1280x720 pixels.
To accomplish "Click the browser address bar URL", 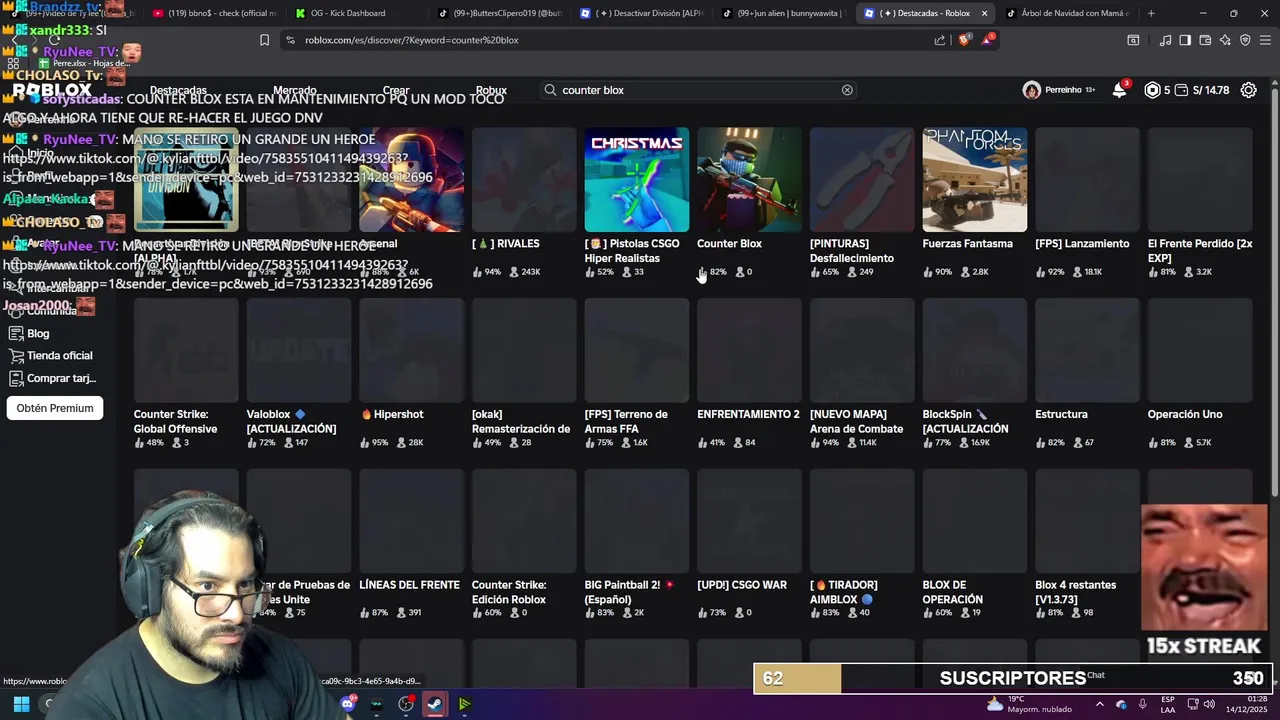I will [x=411, y=40].
